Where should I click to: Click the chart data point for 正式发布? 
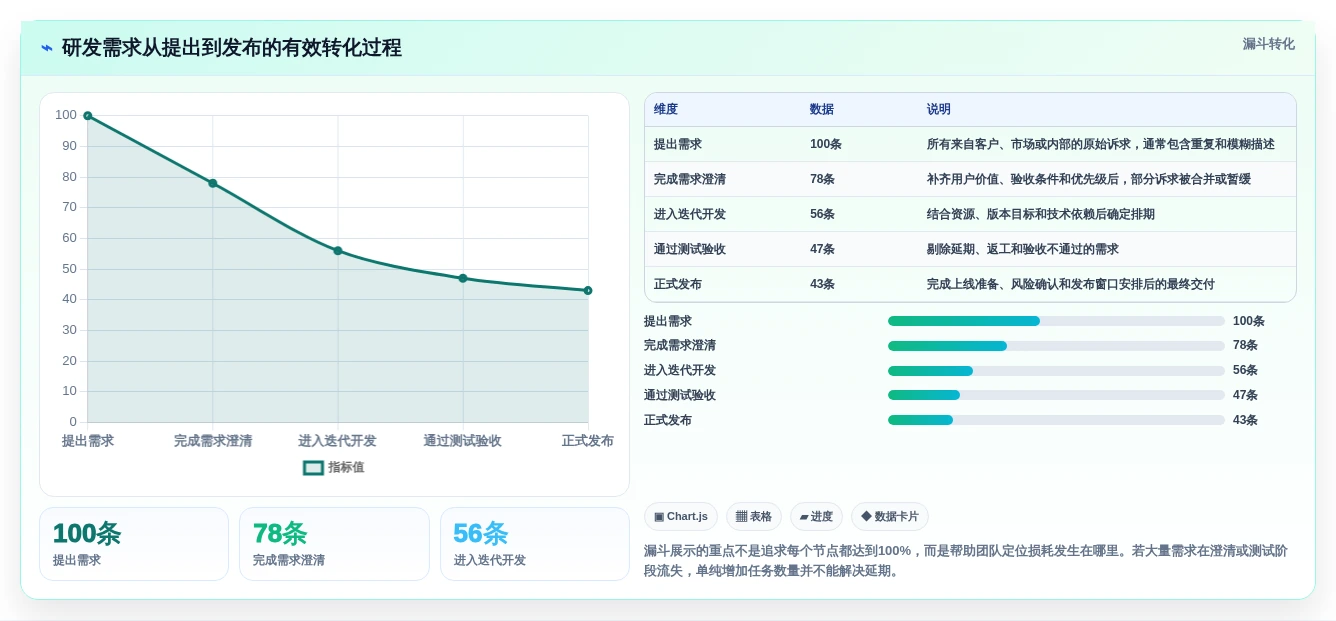pyautogui.click(x=588, y=290)
